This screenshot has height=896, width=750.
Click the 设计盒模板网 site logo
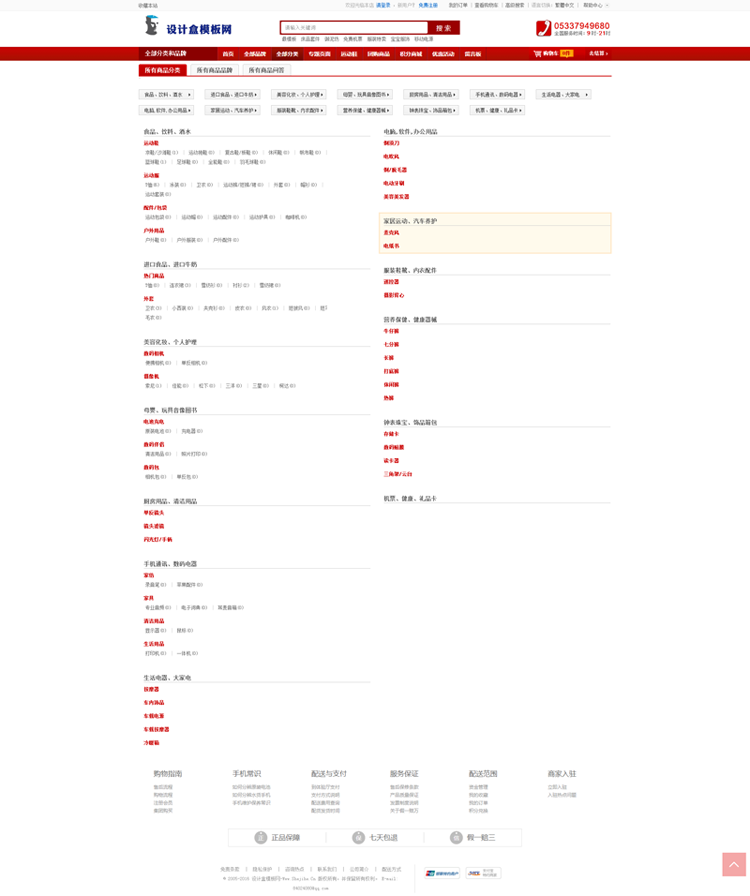coord(188,27)
